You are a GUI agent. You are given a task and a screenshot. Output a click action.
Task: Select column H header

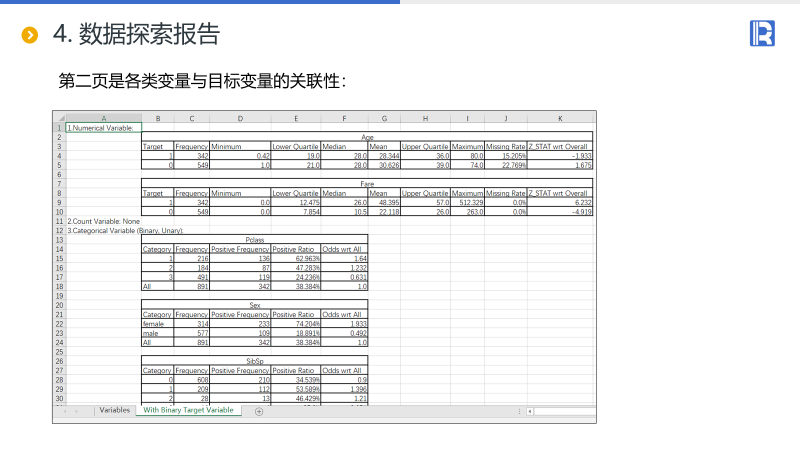tap(426, 118)
